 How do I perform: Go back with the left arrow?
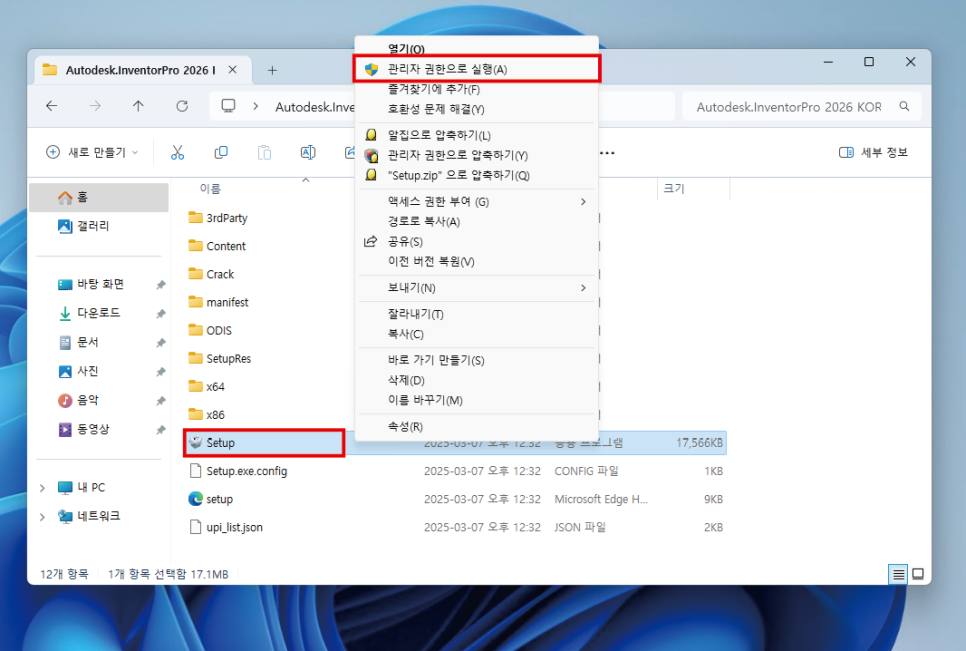52,106
